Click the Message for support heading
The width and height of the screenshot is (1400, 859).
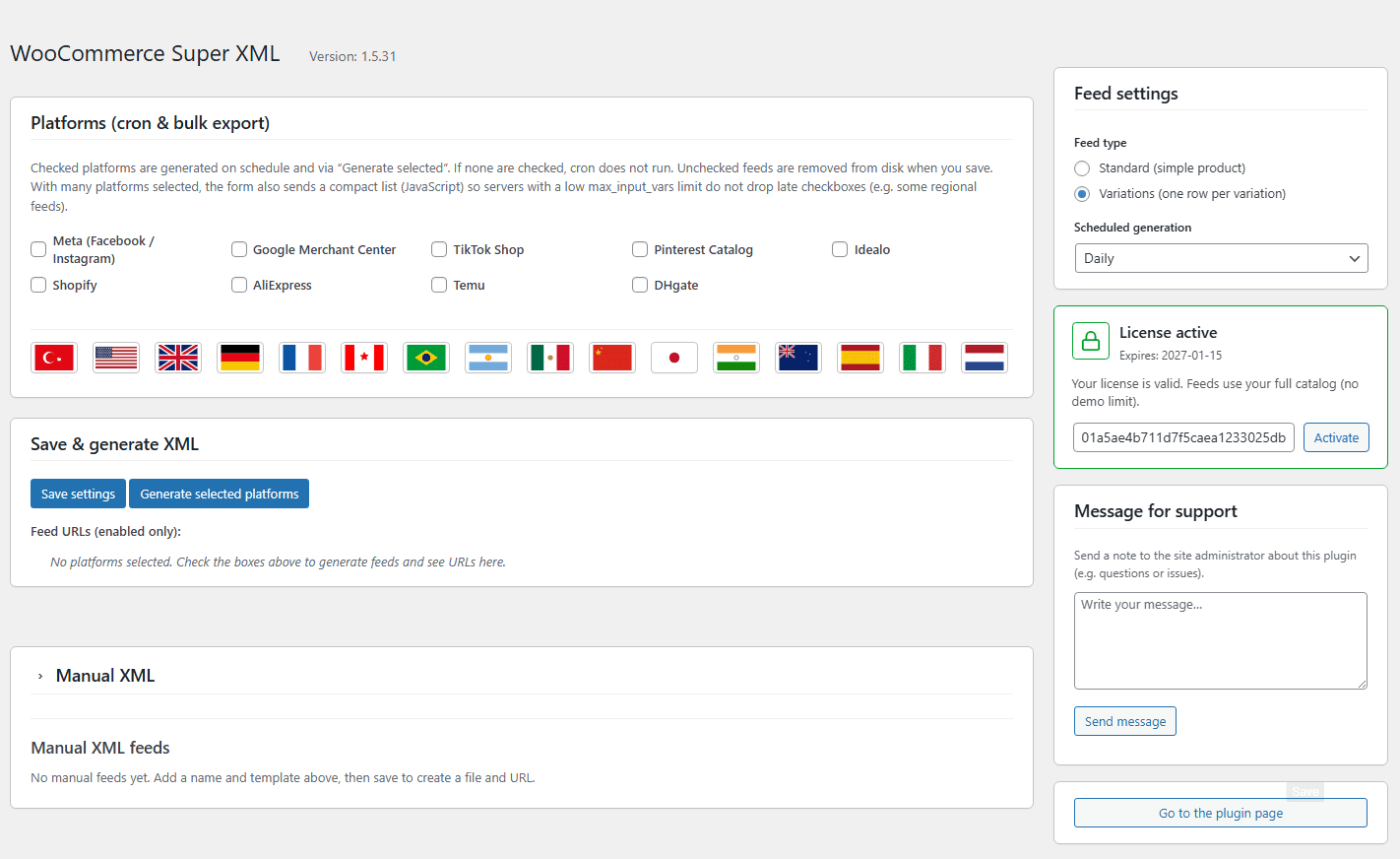point(1156,511)
